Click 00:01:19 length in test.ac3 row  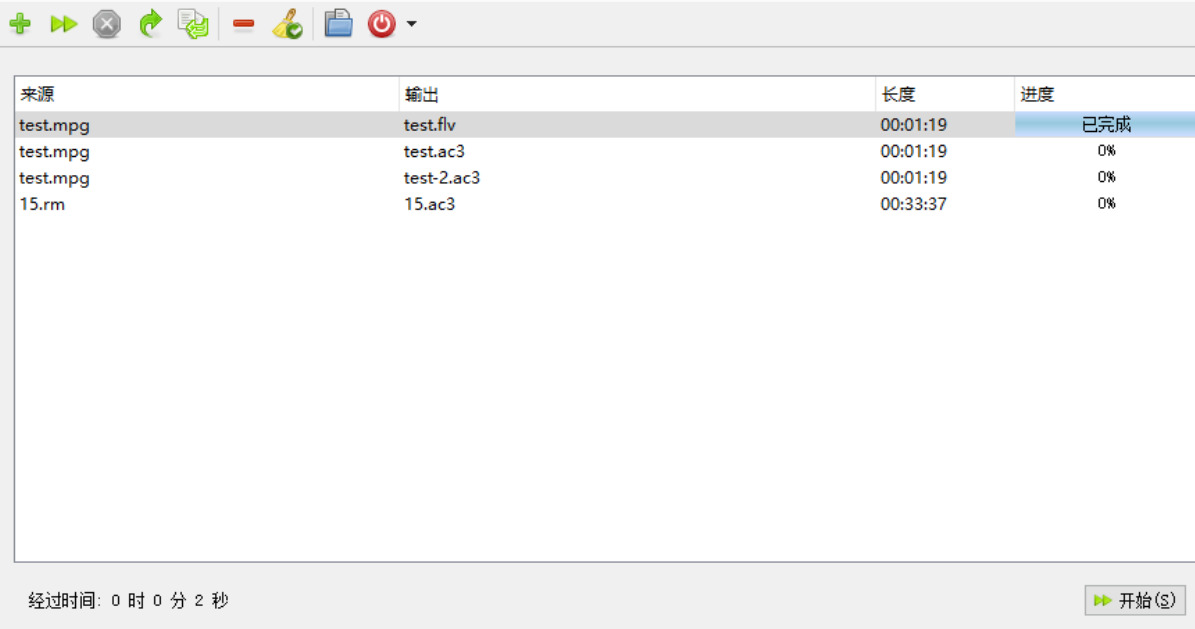[913, 152]
